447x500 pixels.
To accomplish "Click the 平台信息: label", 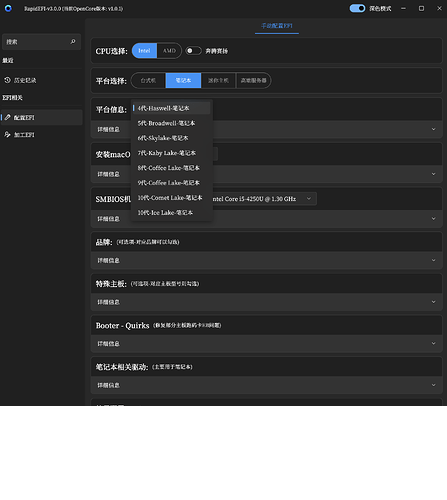I will tap(111, 109).
